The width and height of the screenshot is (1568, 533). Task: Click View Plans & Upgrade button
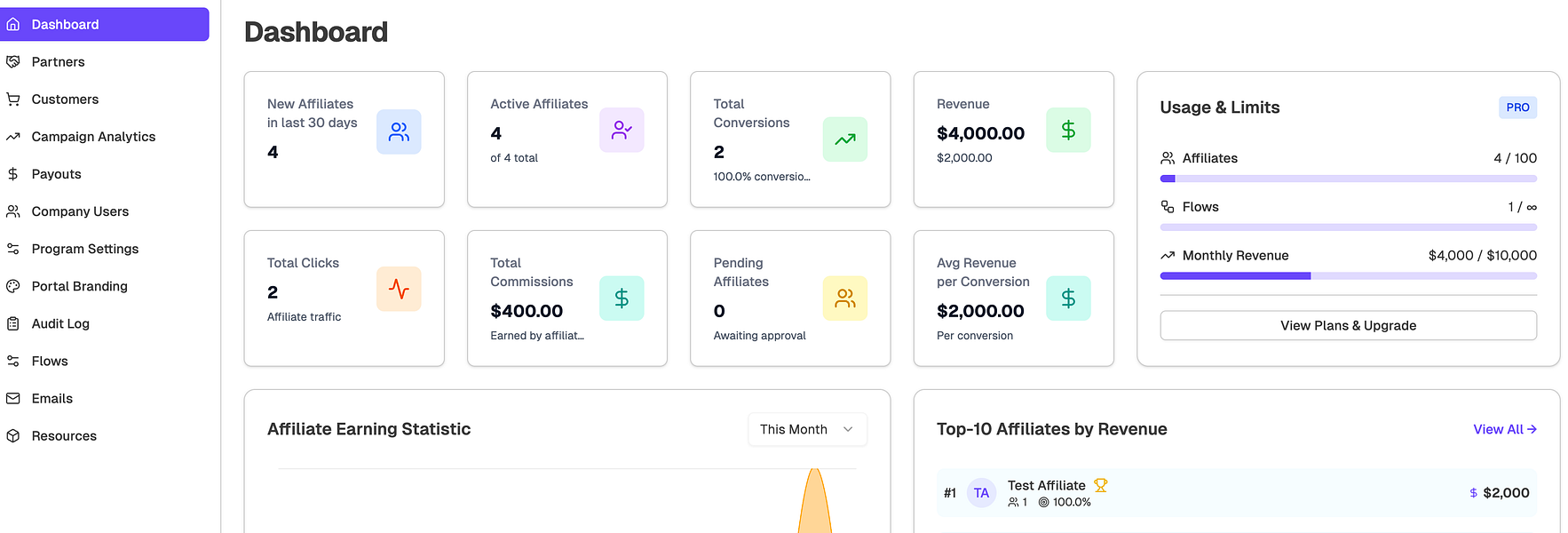pyautogui.click(x=1348, y=325)
